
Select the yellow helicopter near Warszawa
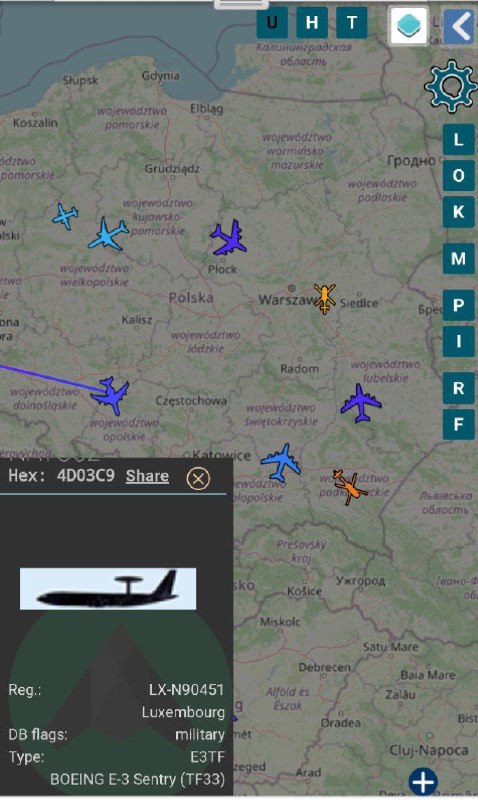[x=324, y=299]
